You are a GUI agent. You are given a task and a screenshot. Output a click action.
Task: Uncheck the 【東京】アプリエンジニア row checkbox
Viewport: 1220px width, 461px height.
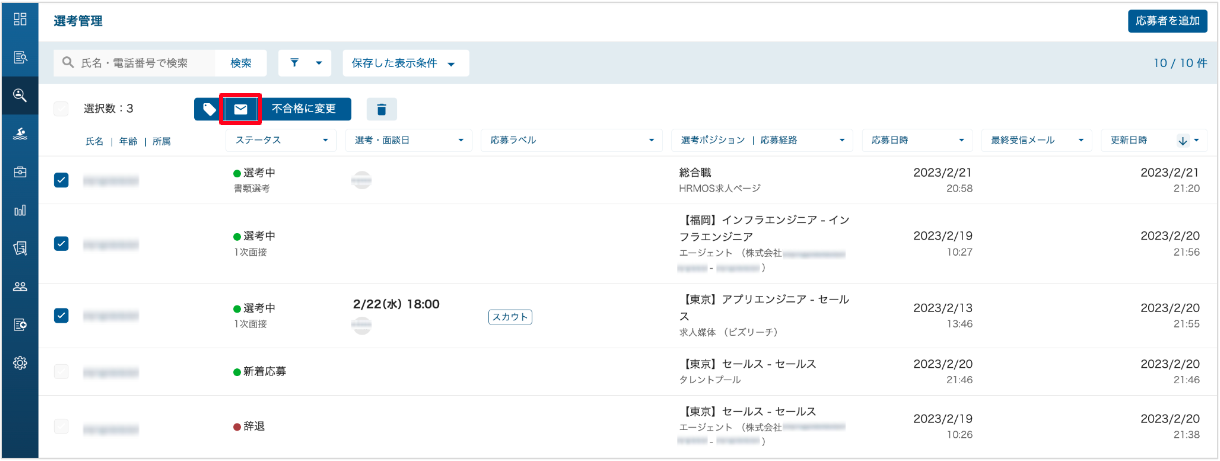[x=61, y=315]
